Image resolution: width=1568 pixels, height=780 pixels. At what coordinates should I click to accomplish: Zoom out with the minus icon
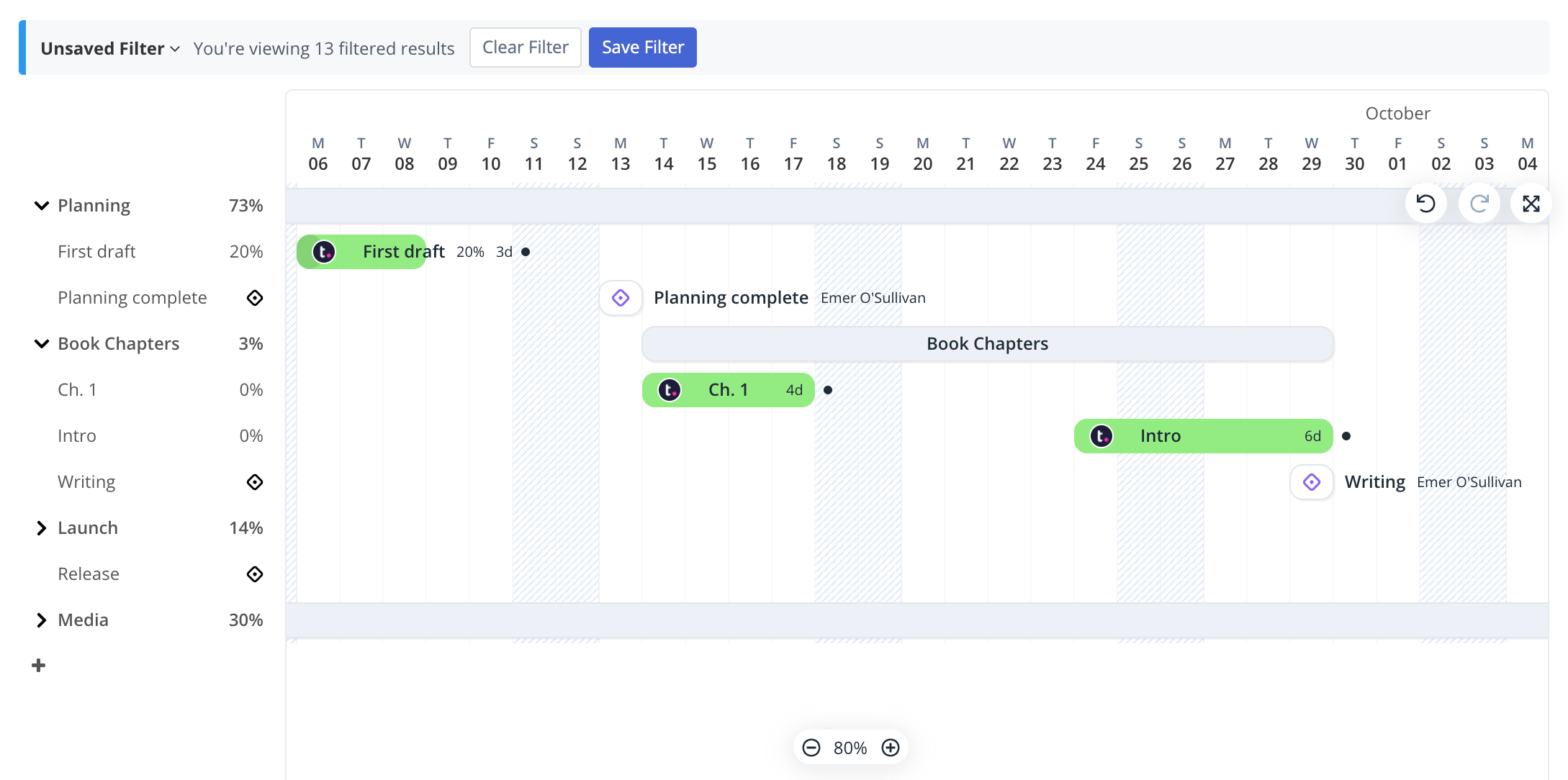click(x=811, y=748)
